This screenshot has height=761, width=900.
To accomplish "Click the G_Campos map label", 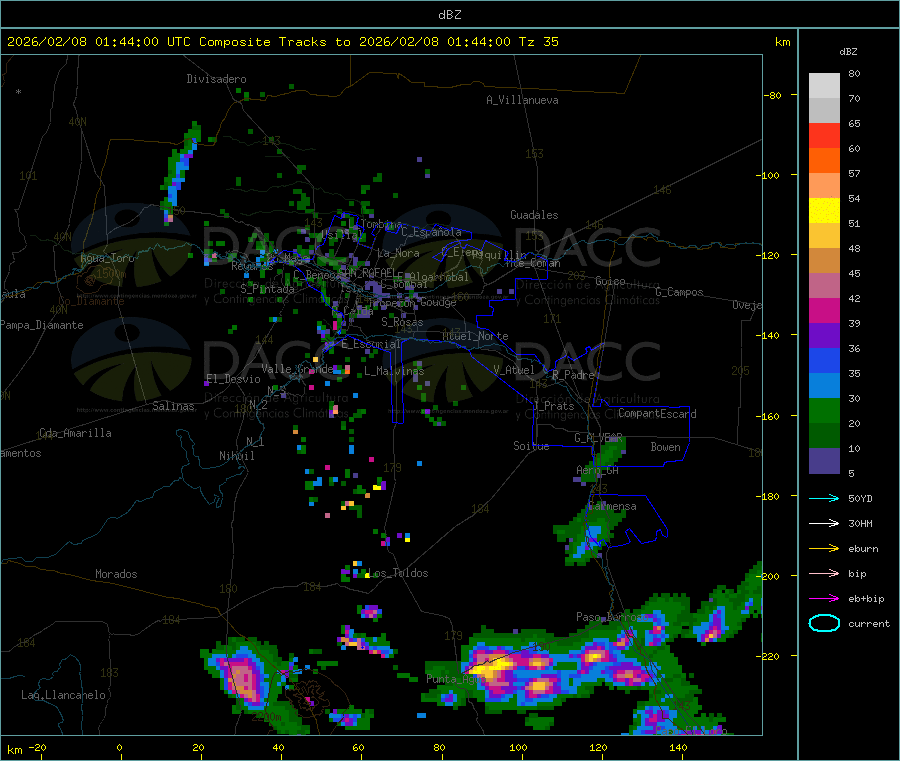I will point(680,292).
